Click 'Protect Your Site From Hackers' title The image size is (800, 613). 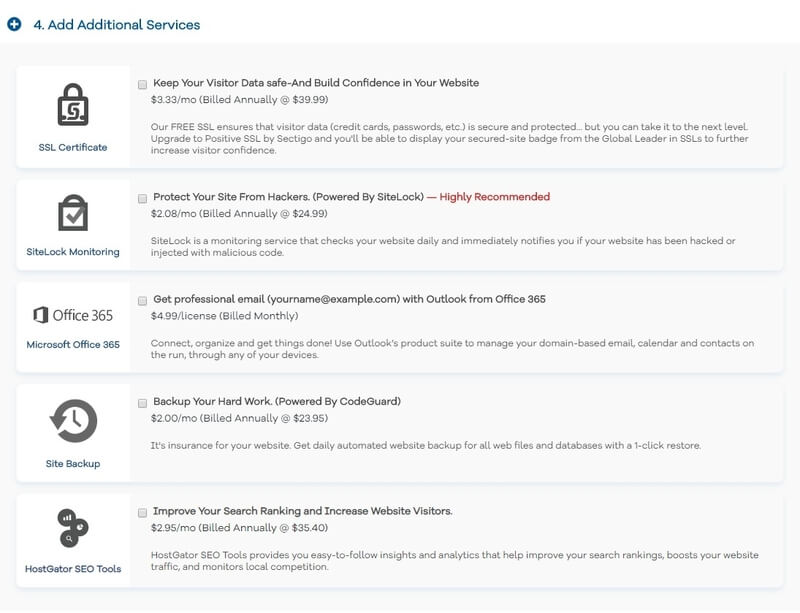(288, 197)
